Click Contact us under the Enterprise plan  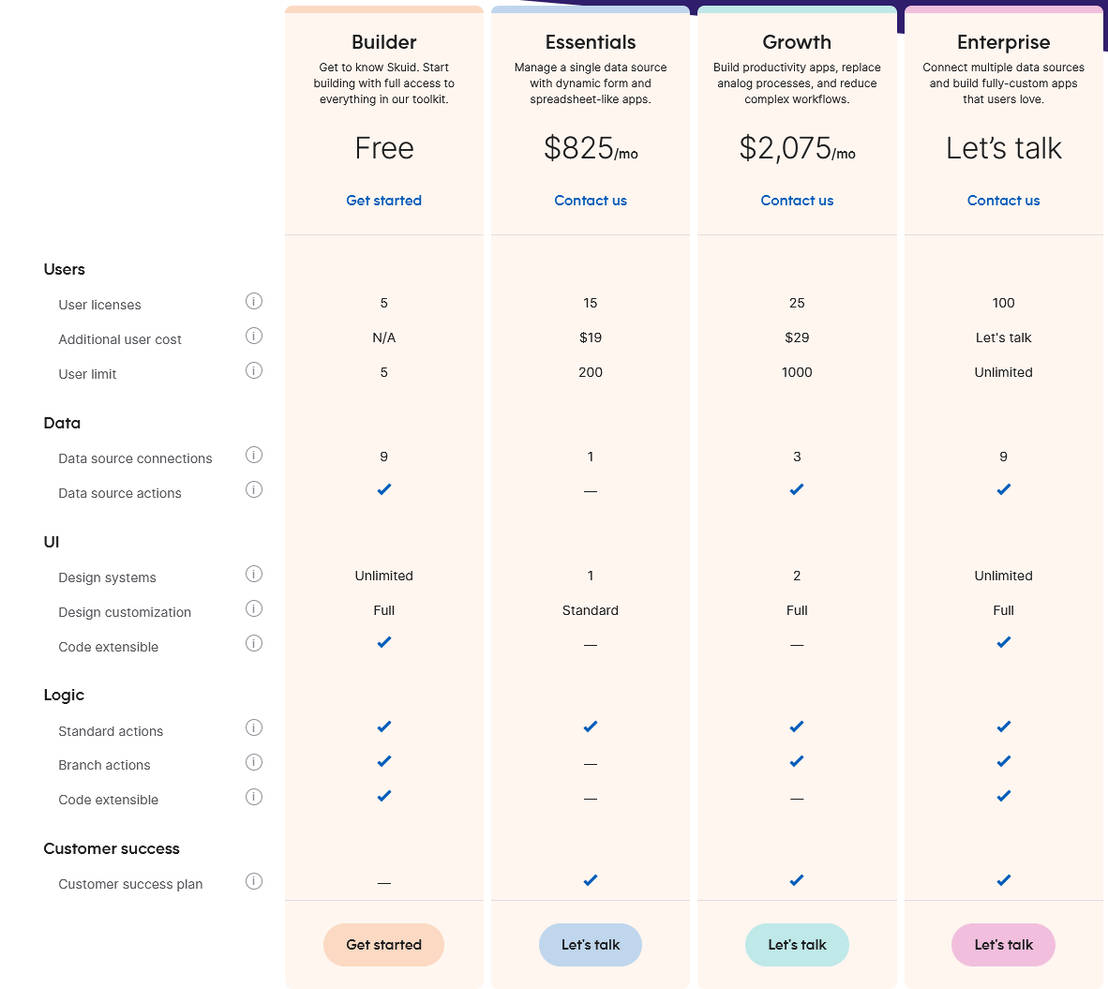pyautogui.click(x=1003, y=200)
